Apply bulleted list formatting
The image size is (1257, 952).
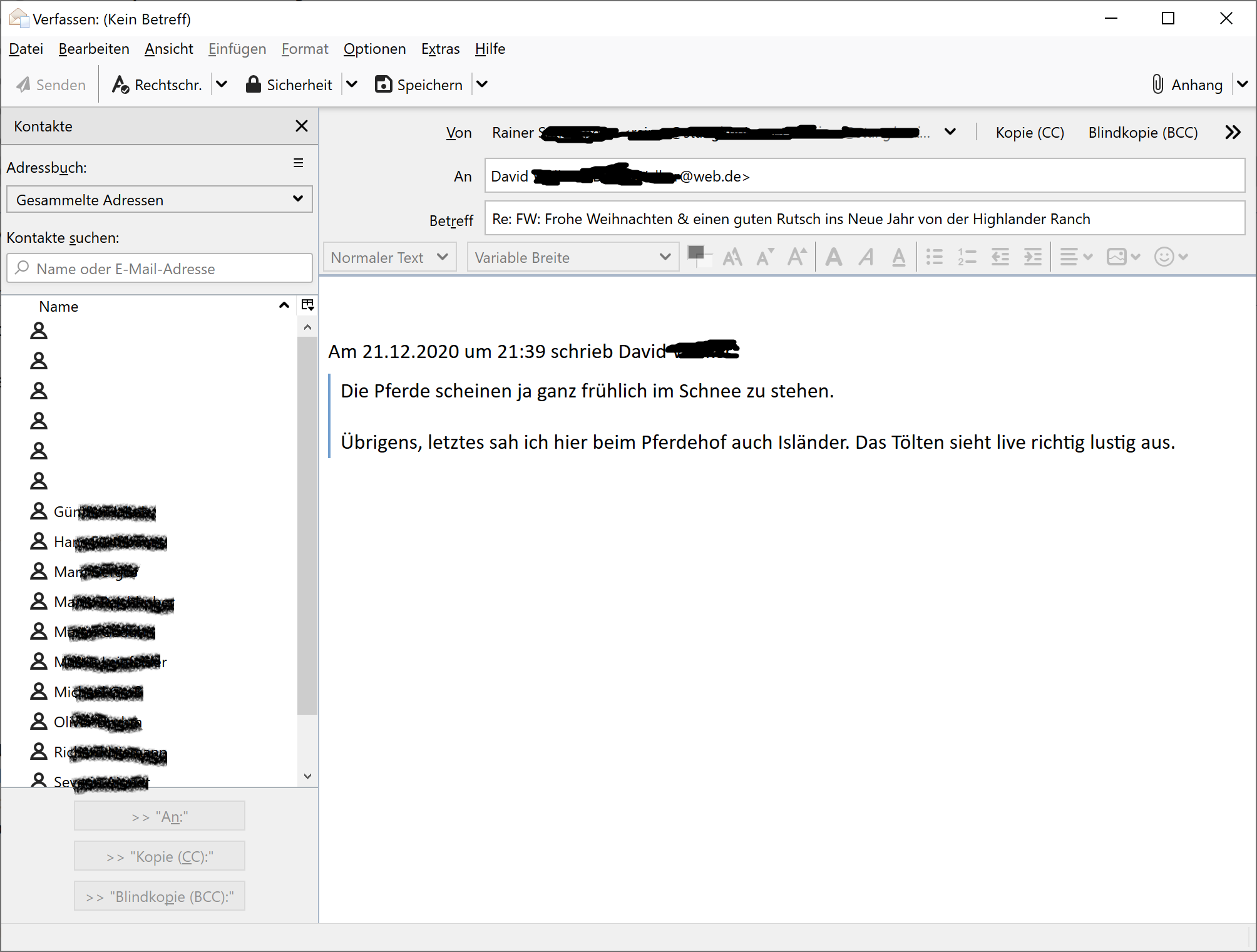pyautogui.click(x=935, y=257)
